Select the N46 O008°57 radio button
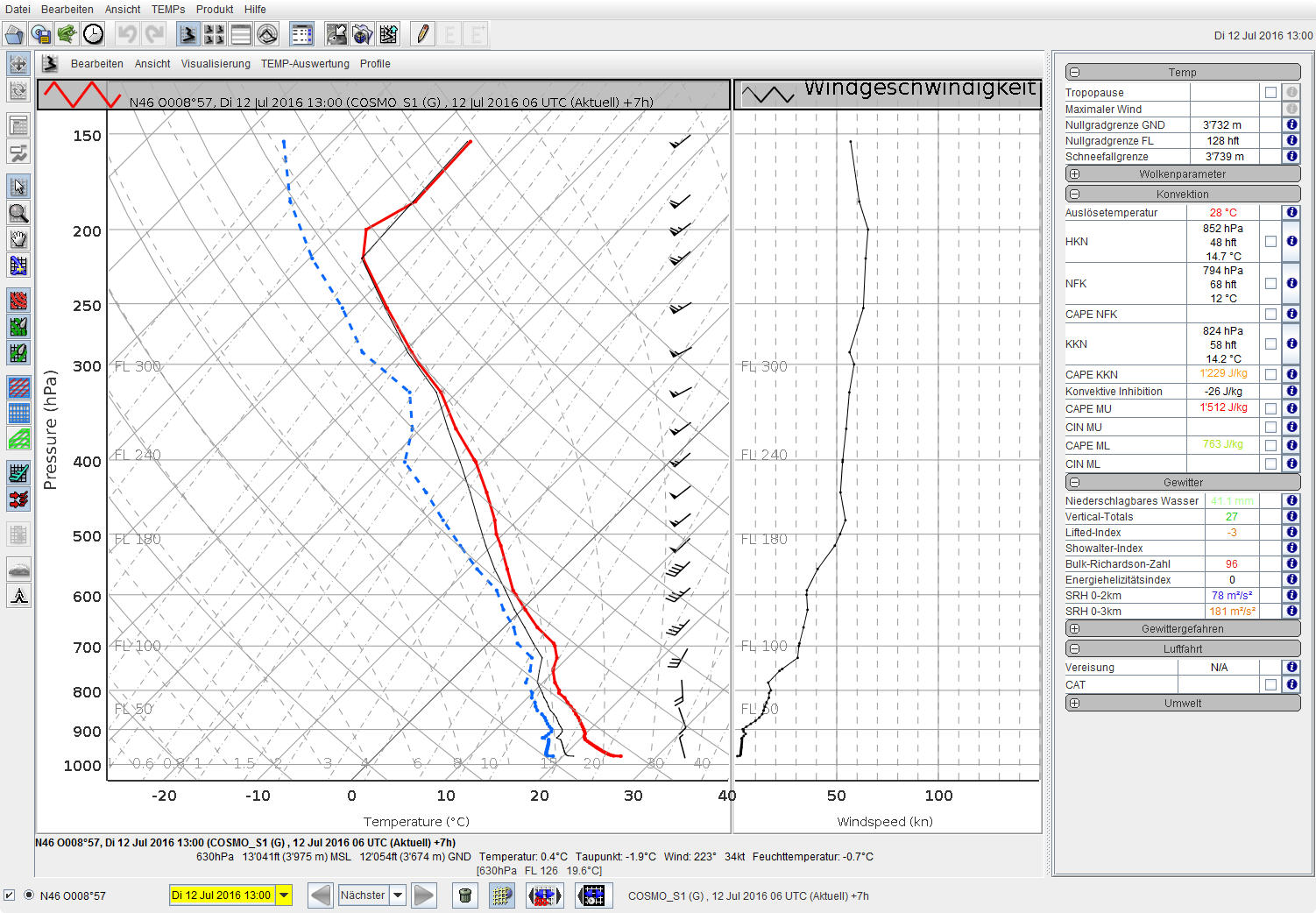 (x=29, y=895)
